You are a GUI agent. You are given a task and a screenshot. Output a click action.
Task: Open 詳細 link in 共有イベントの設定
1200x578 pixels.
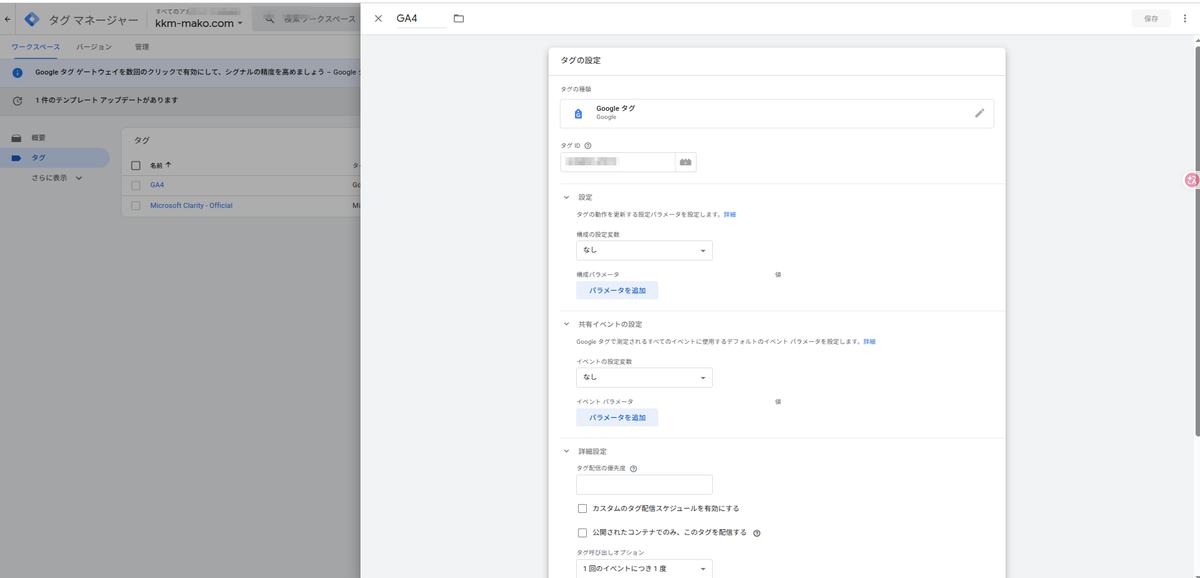(x=869, y=341)
